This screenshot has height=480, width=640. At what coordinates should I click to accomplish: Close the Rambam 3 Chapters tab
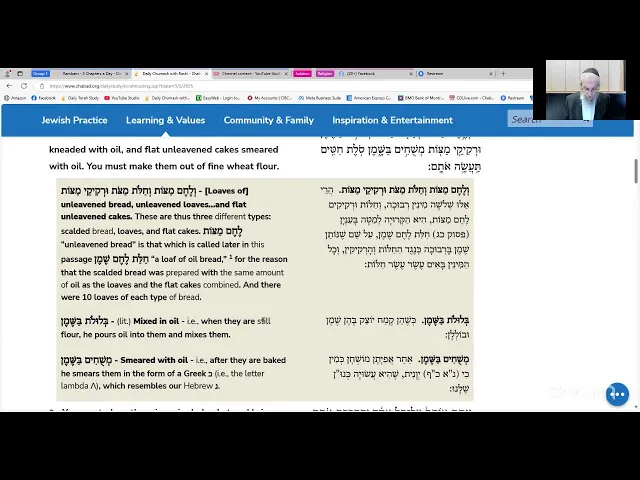pos(127,74)
